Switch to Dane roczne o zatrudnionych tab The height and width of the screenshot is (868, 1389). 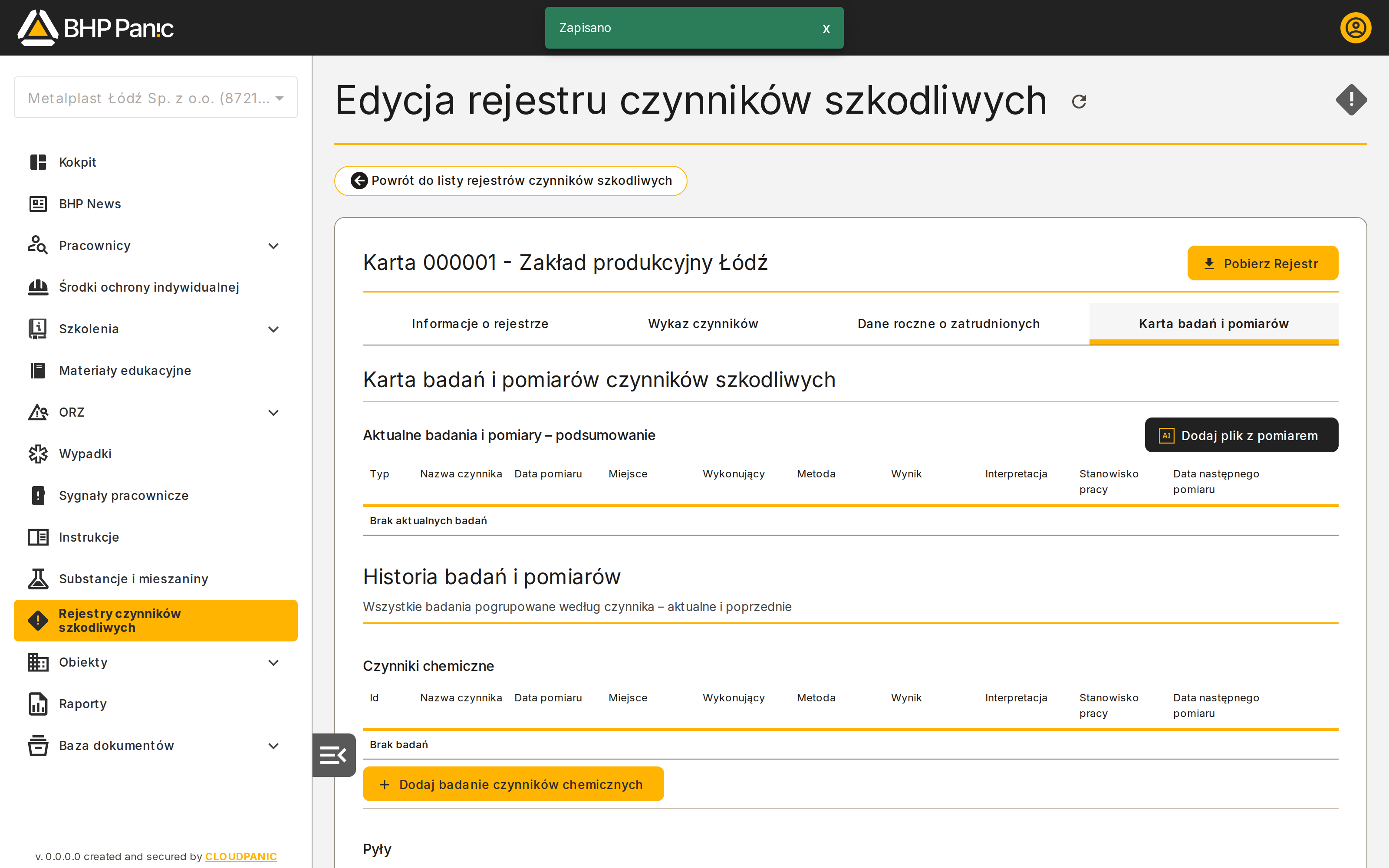(948, 324)
